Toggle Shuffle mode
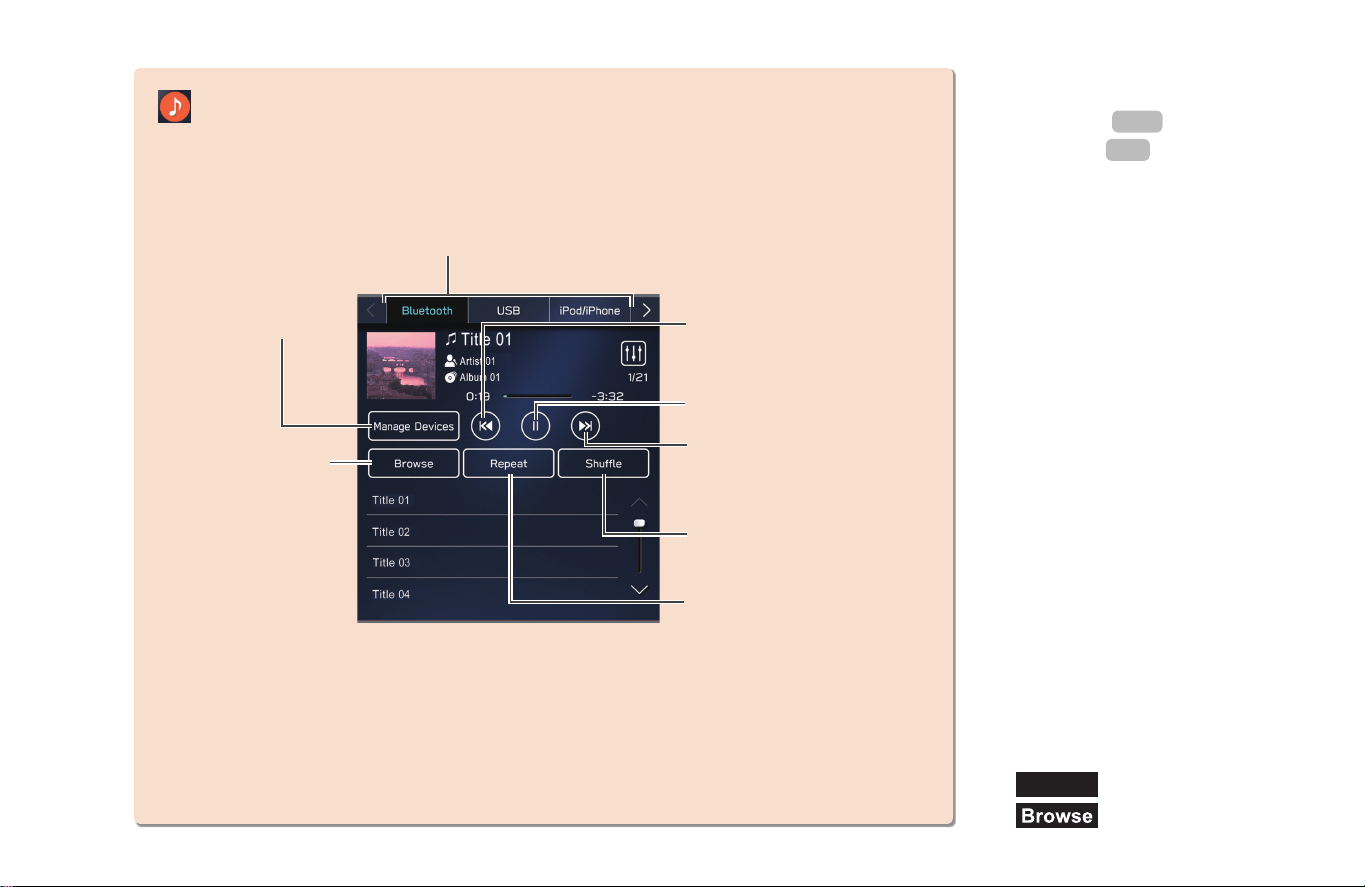Viewport: 1365px width, 887px height. 603,464
